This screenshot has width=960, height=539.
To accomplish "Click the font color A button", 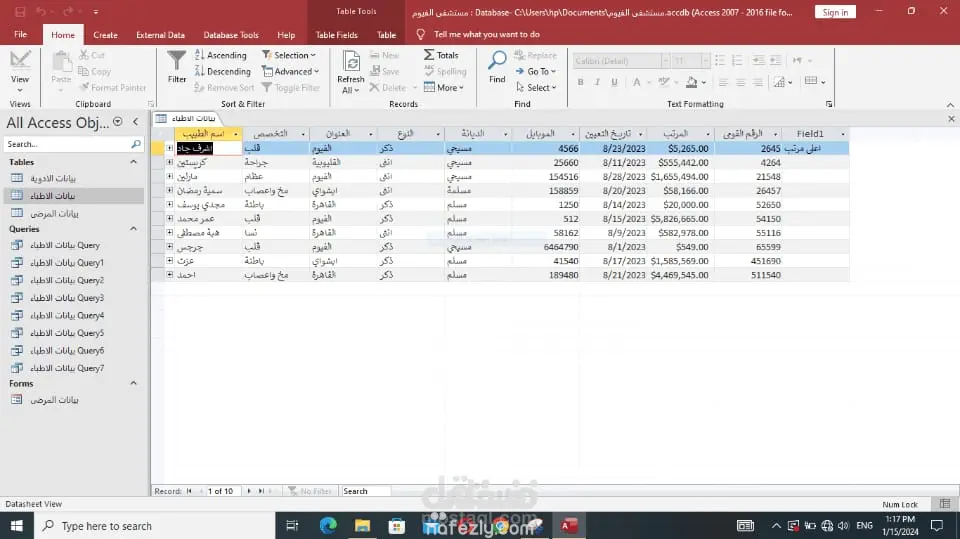I will 637,81.
